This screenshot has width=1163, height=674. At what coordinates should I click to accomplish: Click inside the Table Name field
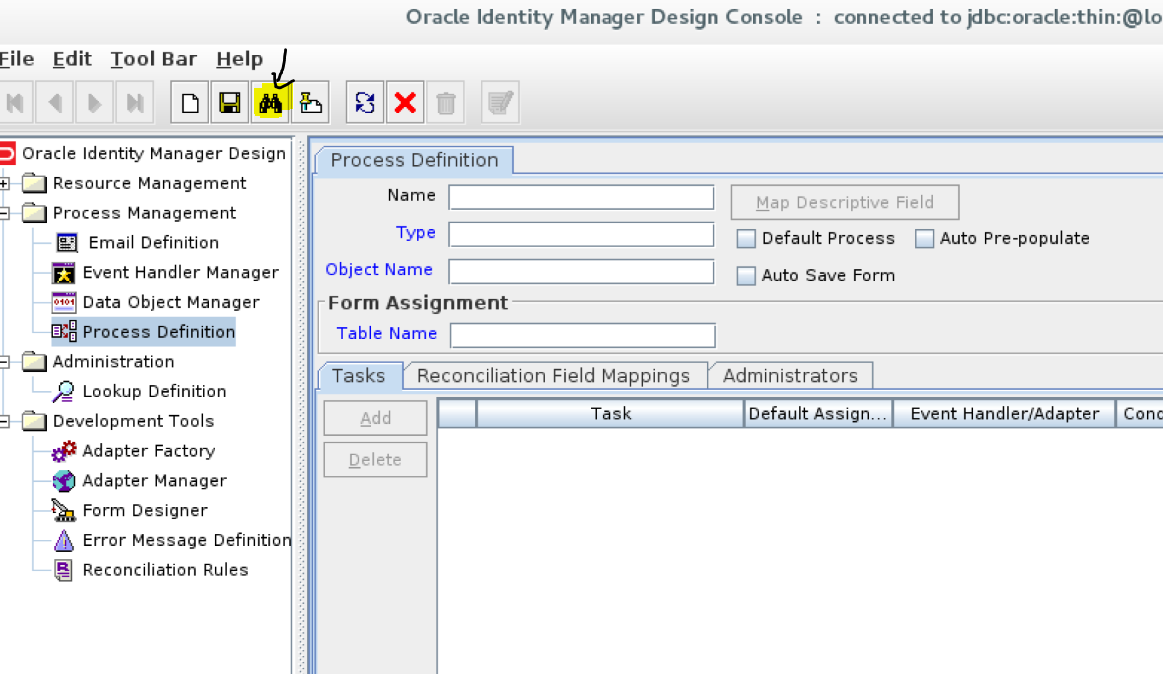pos(582,335)
